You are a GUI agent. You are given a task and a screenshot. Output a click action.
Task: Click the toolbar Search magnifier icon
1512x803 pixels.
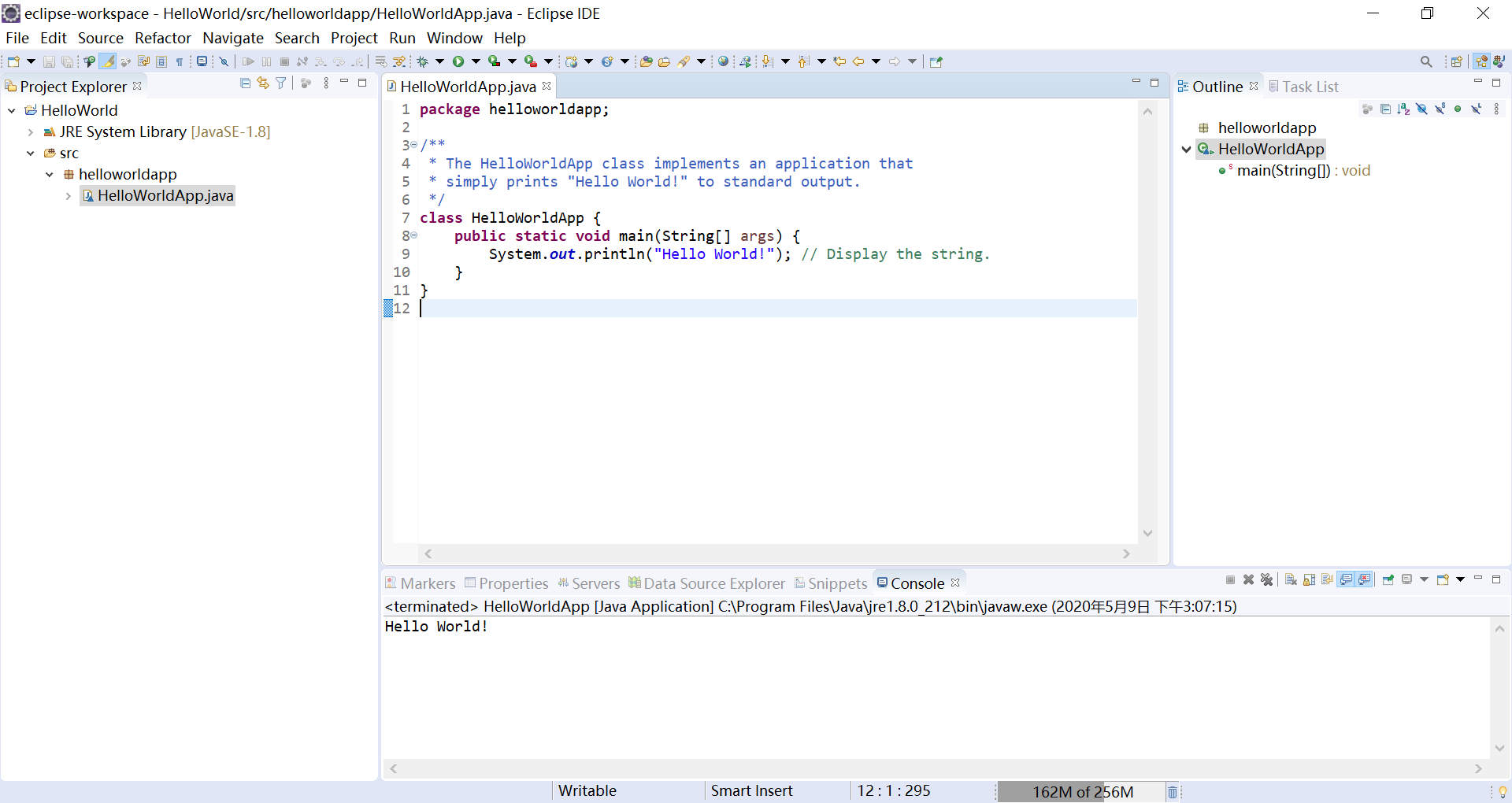click(1426, 61)
